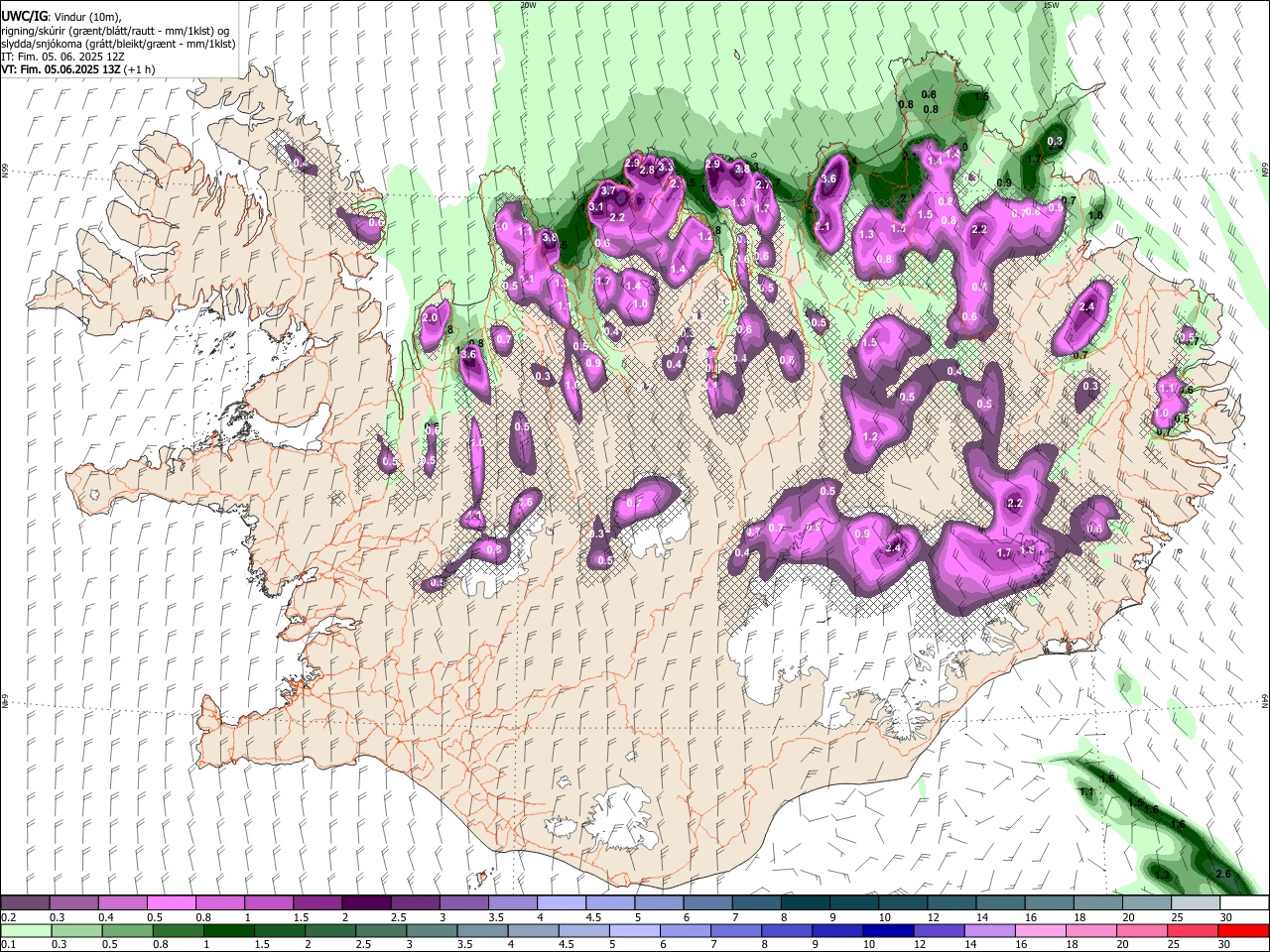Select the line starting "slydda/snjókoma"
Image resolution: width=1270 pixels, height=952 pixels.
118,44
